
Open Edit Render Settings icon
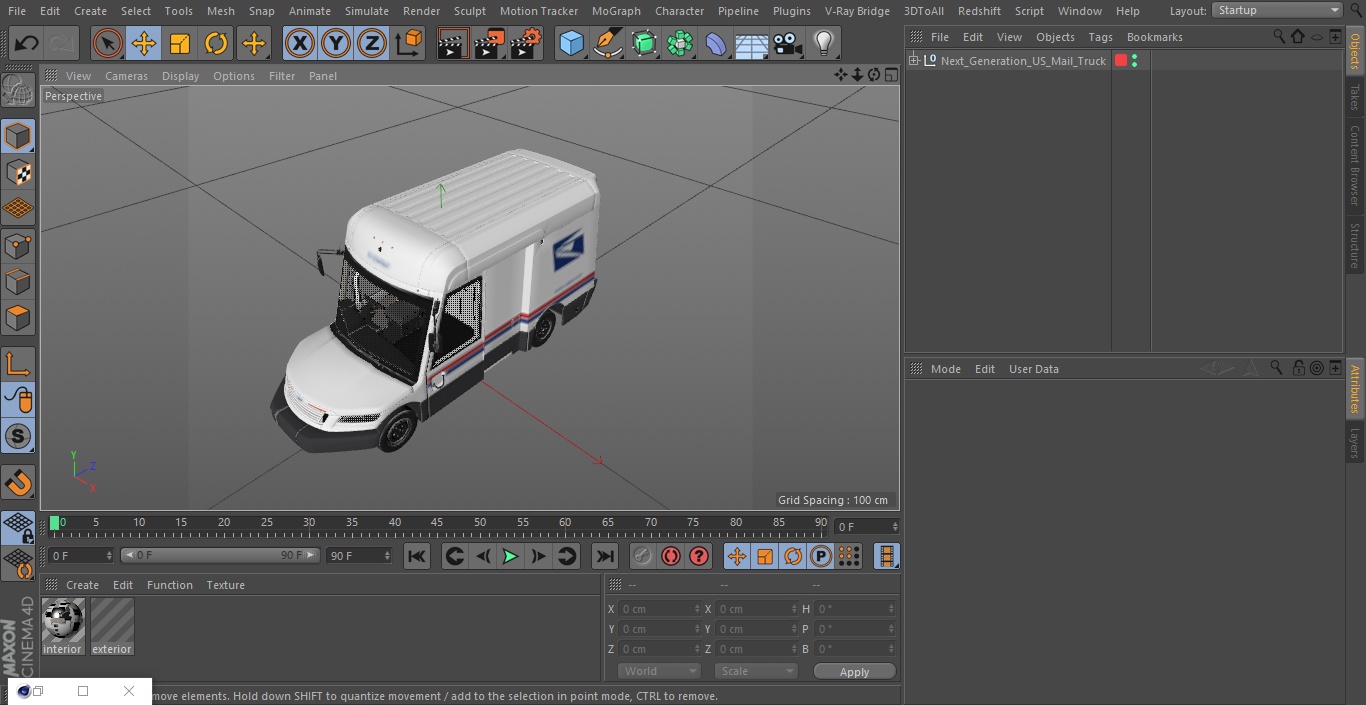[526, 43]
